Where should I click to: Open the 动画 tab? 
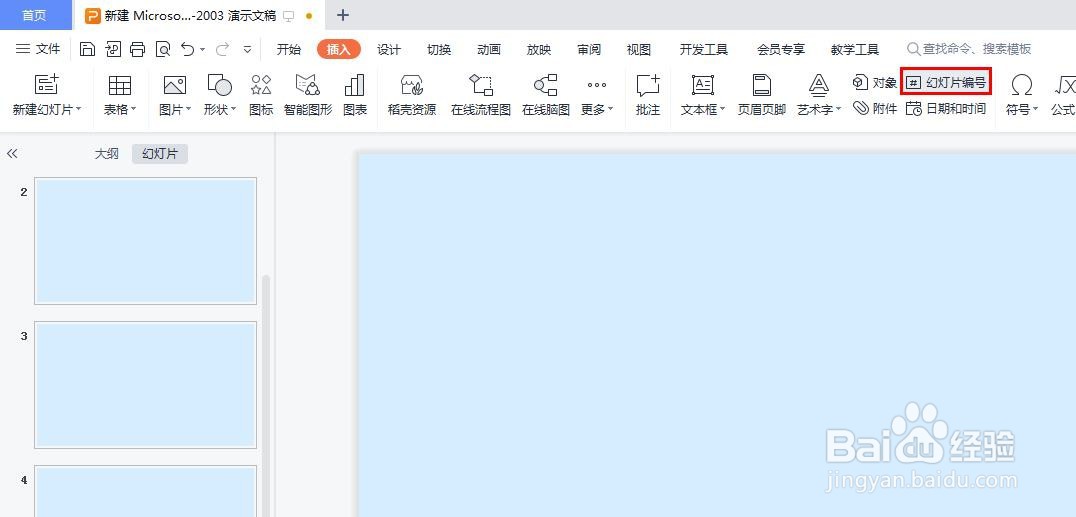489,49
